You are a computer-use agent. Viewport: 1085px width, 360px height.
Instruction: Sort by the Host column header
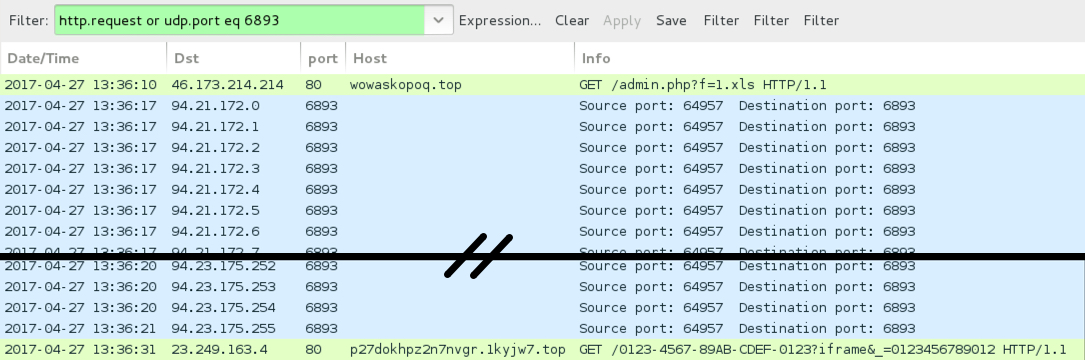(460, 58)
